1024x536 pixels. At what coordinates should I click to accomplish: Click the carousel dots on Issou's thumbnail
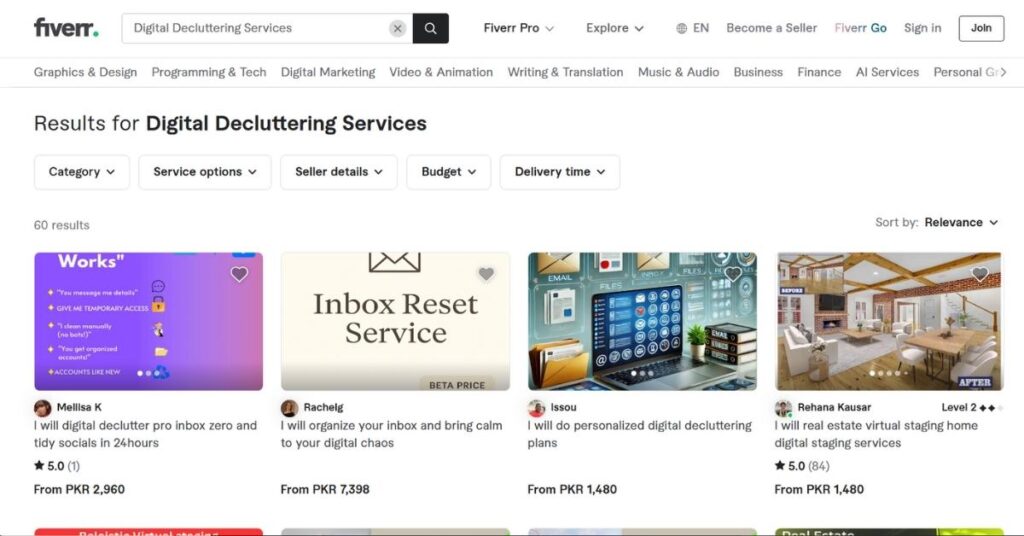pos(642,373)
